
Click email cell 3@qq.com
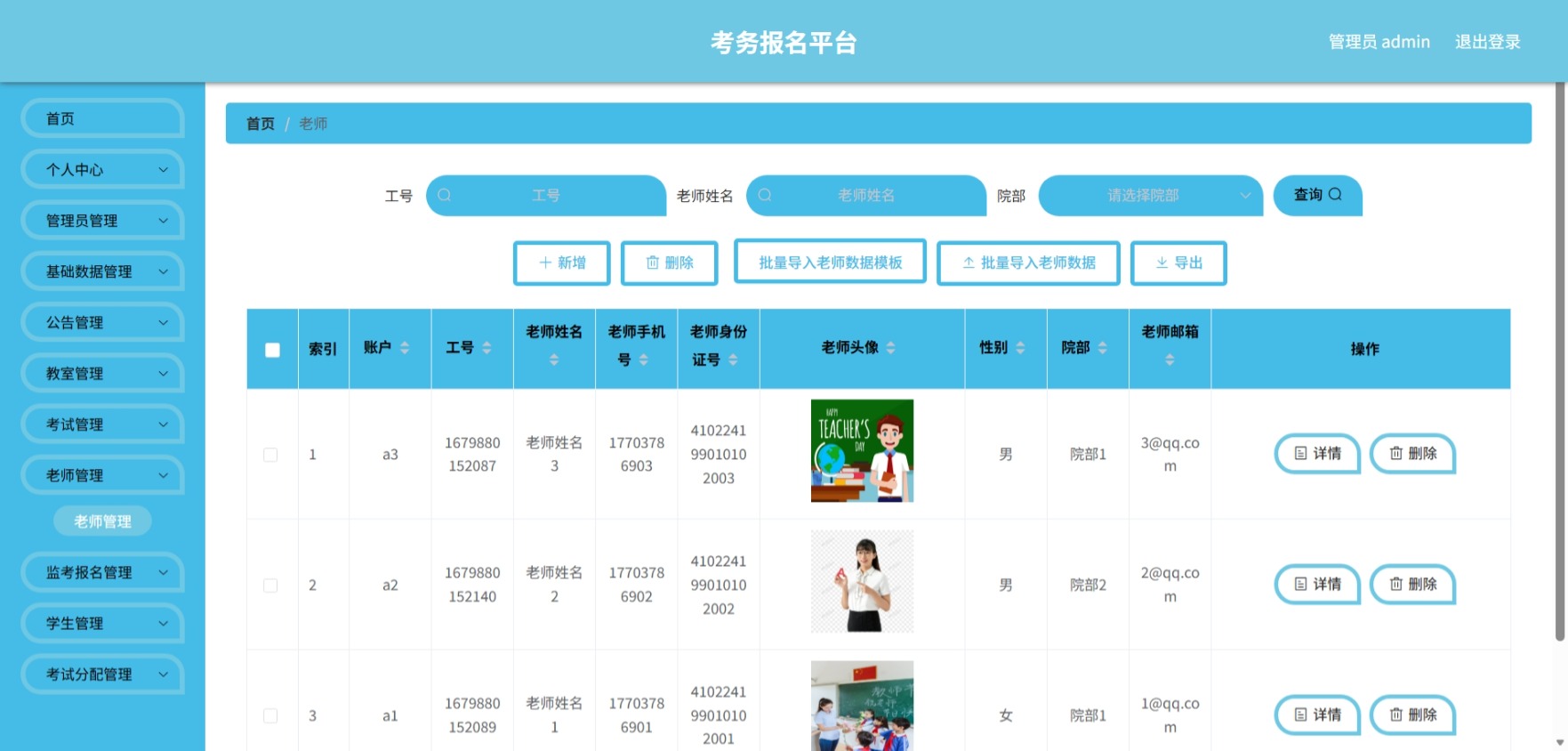click(x=1170, y=454)
